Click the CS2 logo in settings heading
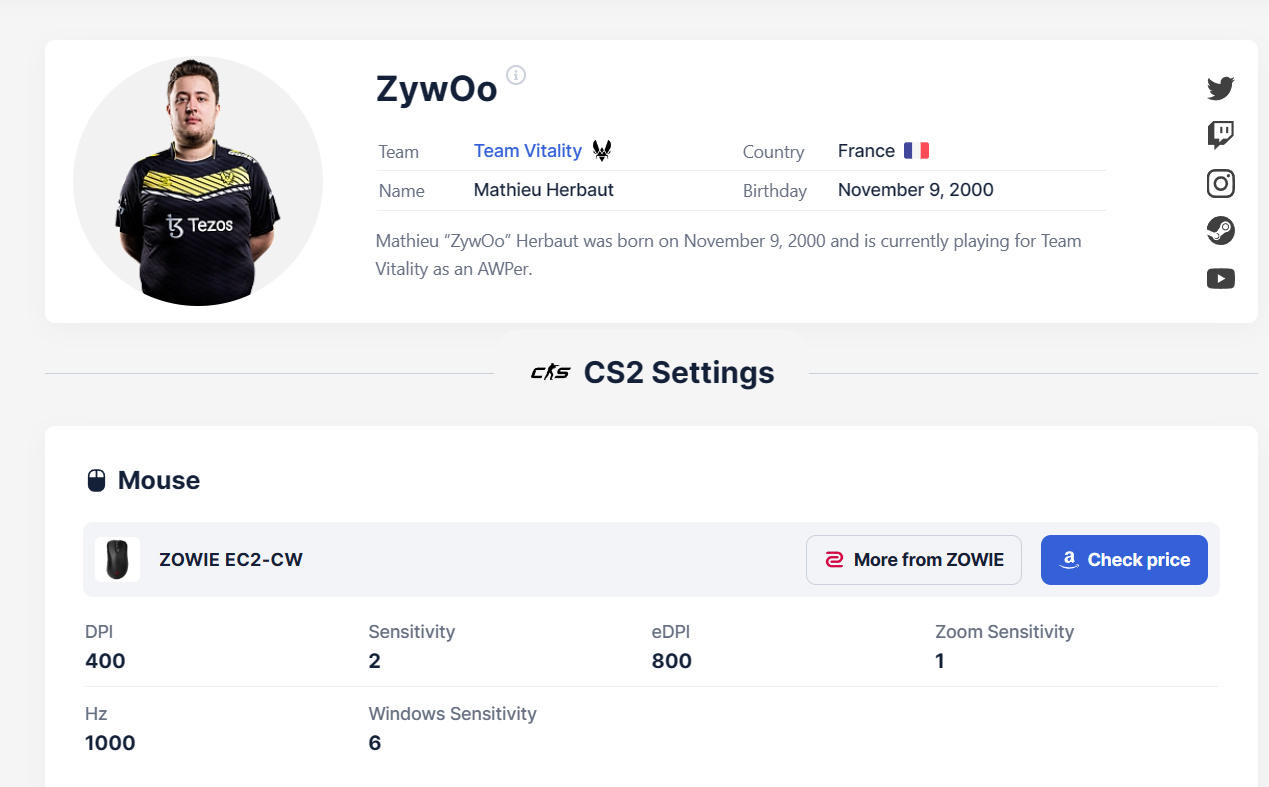1269x787 pixels. 550,373
